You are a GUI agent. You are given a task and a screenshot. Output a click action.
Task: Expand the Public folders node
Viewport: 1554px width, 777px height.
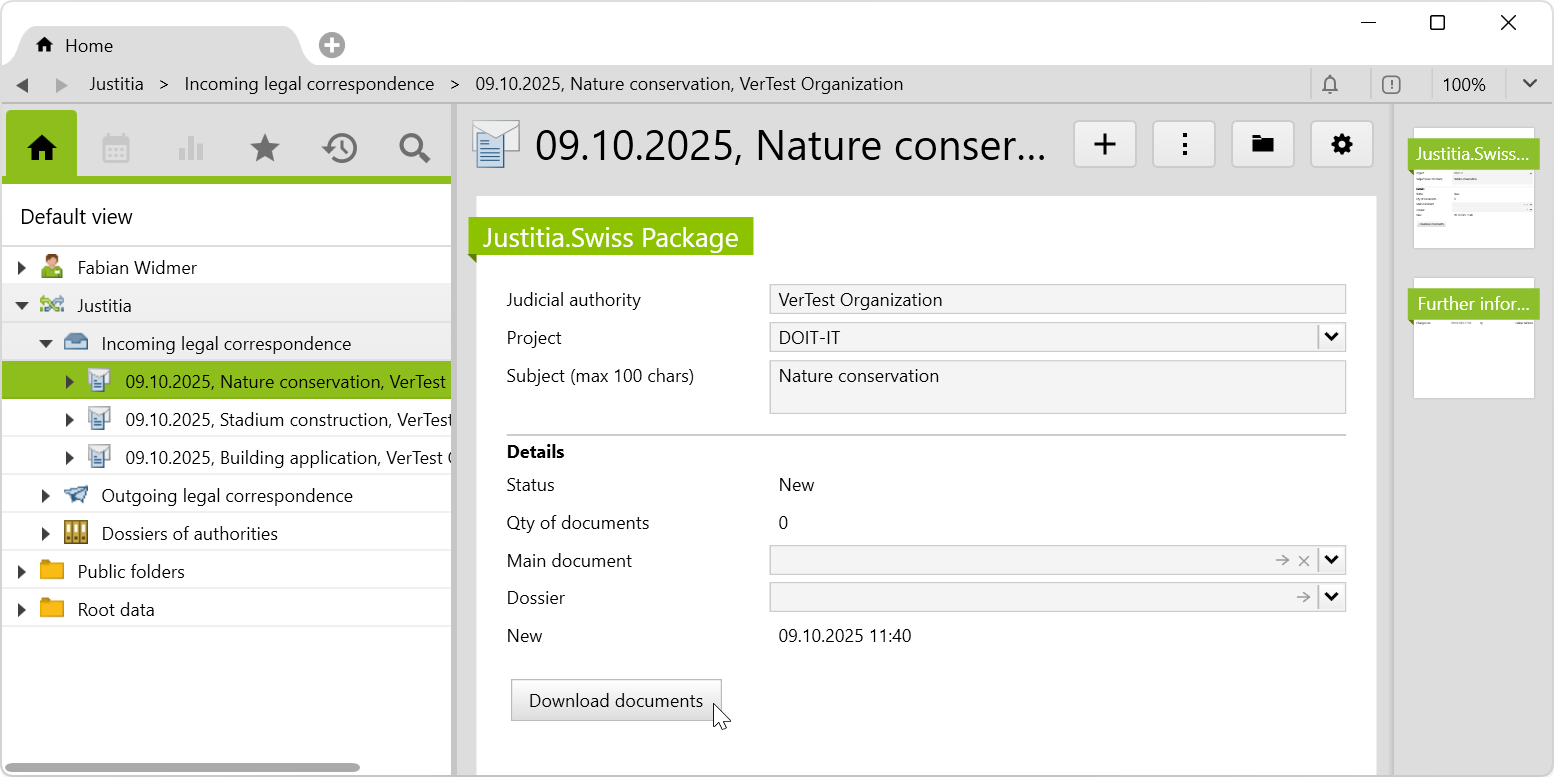coord(22,572)
